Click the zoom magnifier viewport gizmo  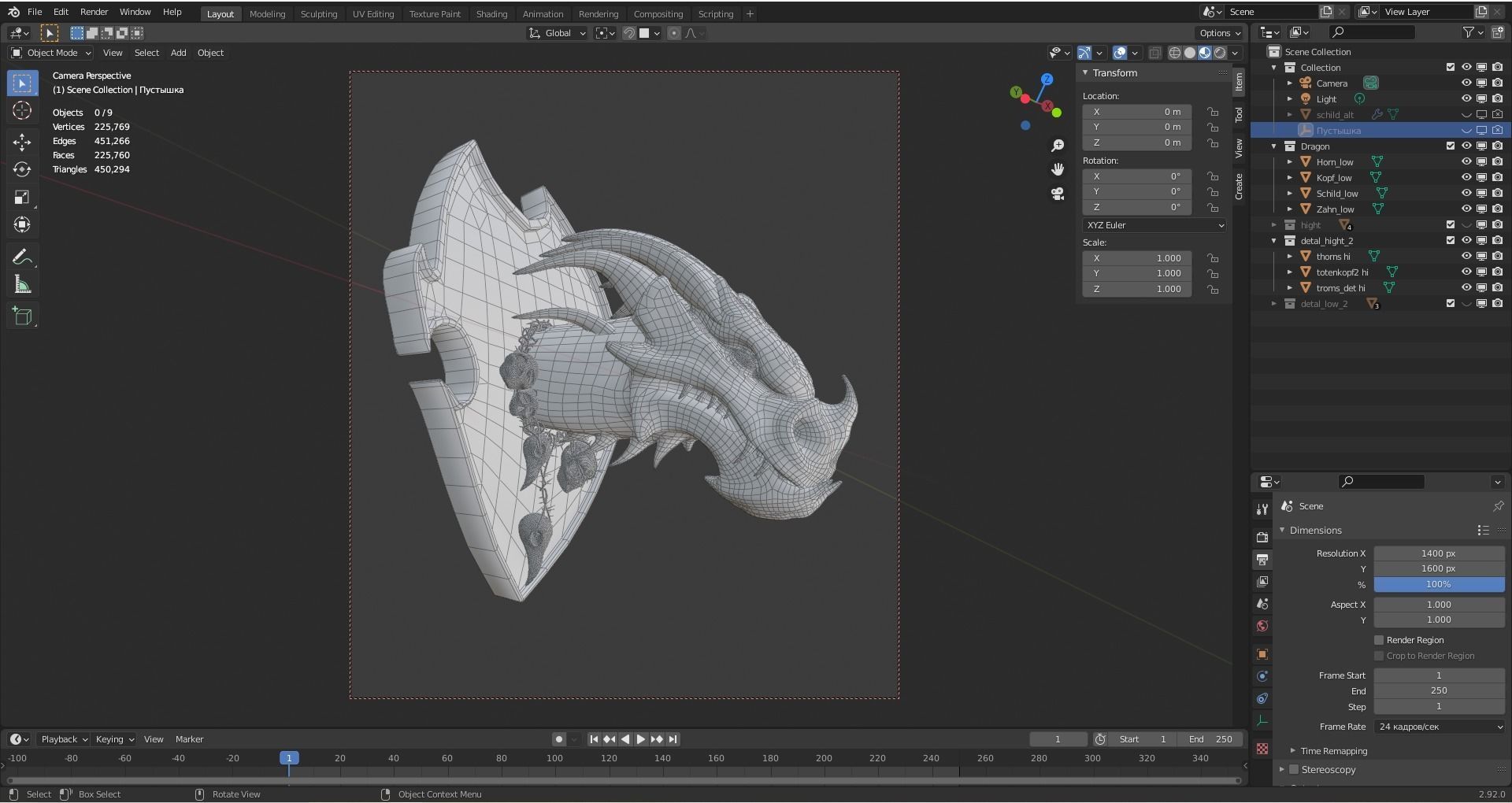pos(1058,146)
